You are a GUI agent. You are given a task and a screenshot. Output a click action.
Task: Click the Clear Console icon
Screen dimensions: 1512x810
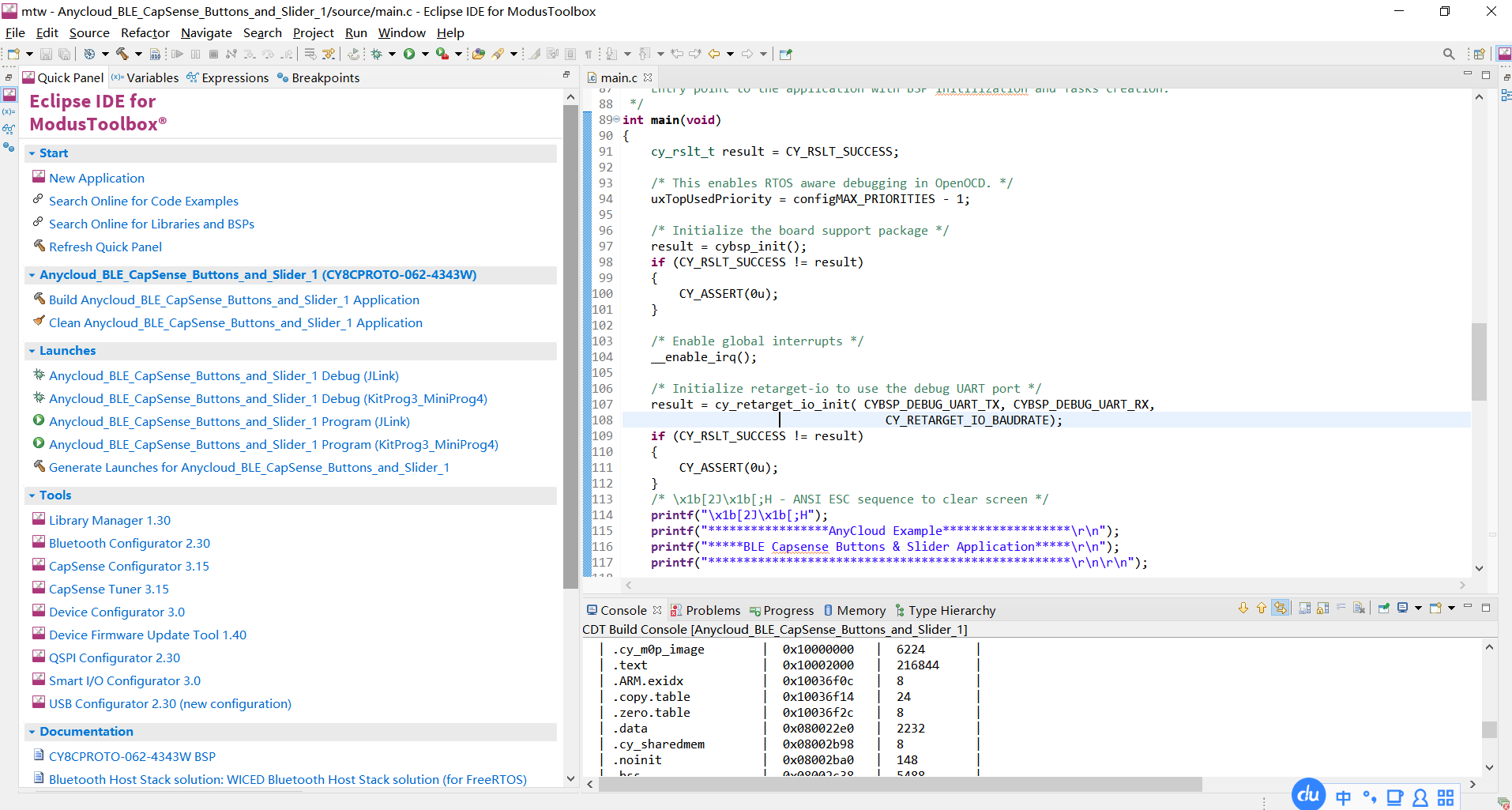[1359, 608]
